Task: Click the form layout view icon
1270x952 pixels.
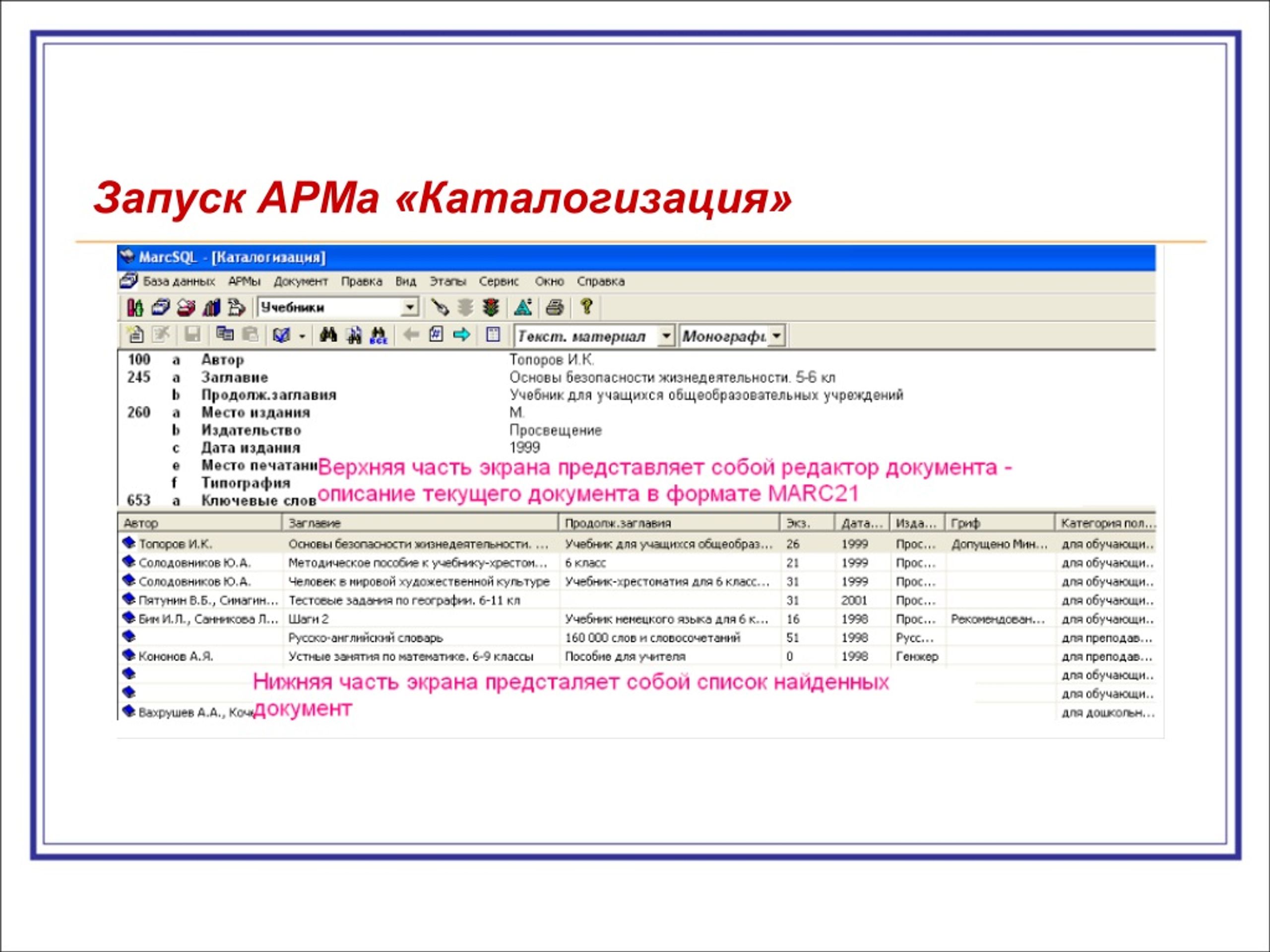Action: [x=493, y=334]
